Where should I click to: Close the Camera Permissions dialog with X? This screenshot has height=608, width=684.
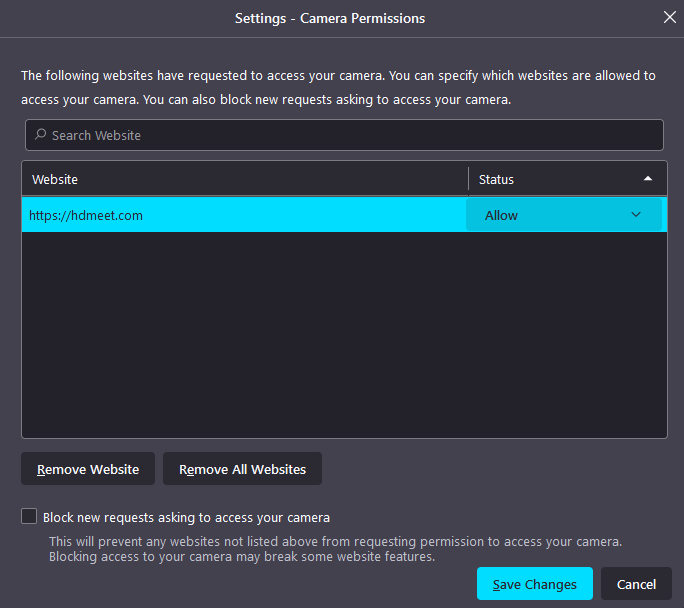(x=670, y=17)
